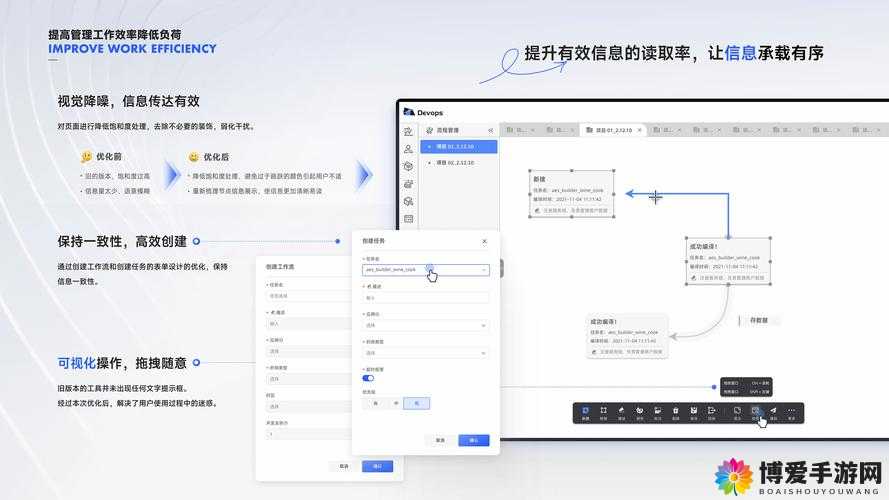Select the 成功编译 node with selection handles
889x500 pixels.
[728, 261]
